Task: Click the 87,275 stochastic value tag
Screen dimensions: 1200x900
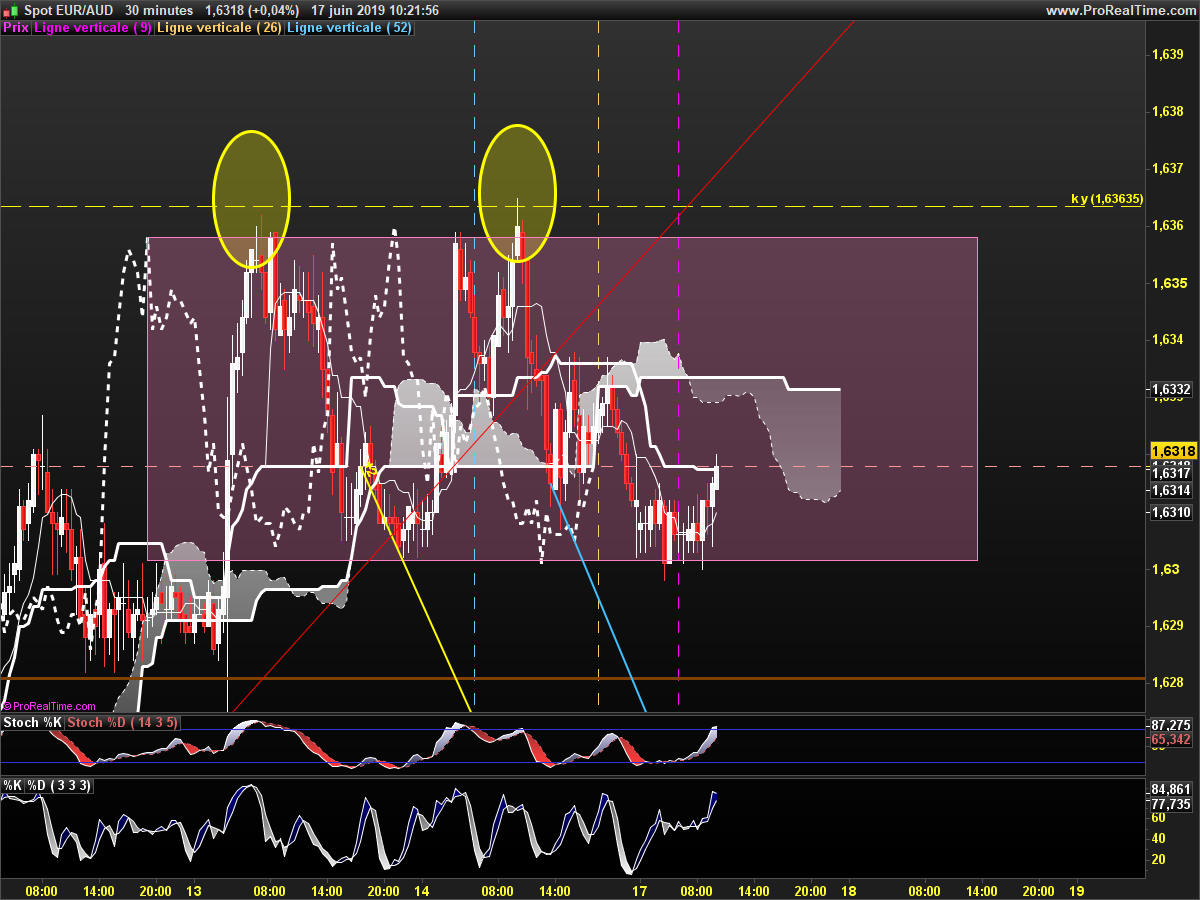Action: (1171, 724)
